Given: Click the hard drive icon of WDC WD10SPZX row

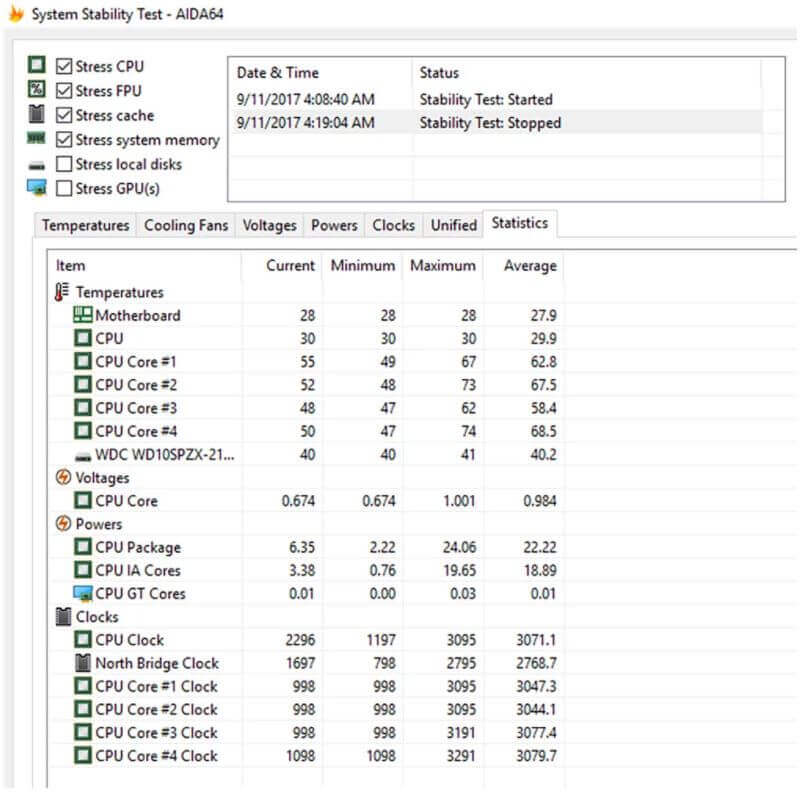Looking at the screenshot, I should coord(83,457).
